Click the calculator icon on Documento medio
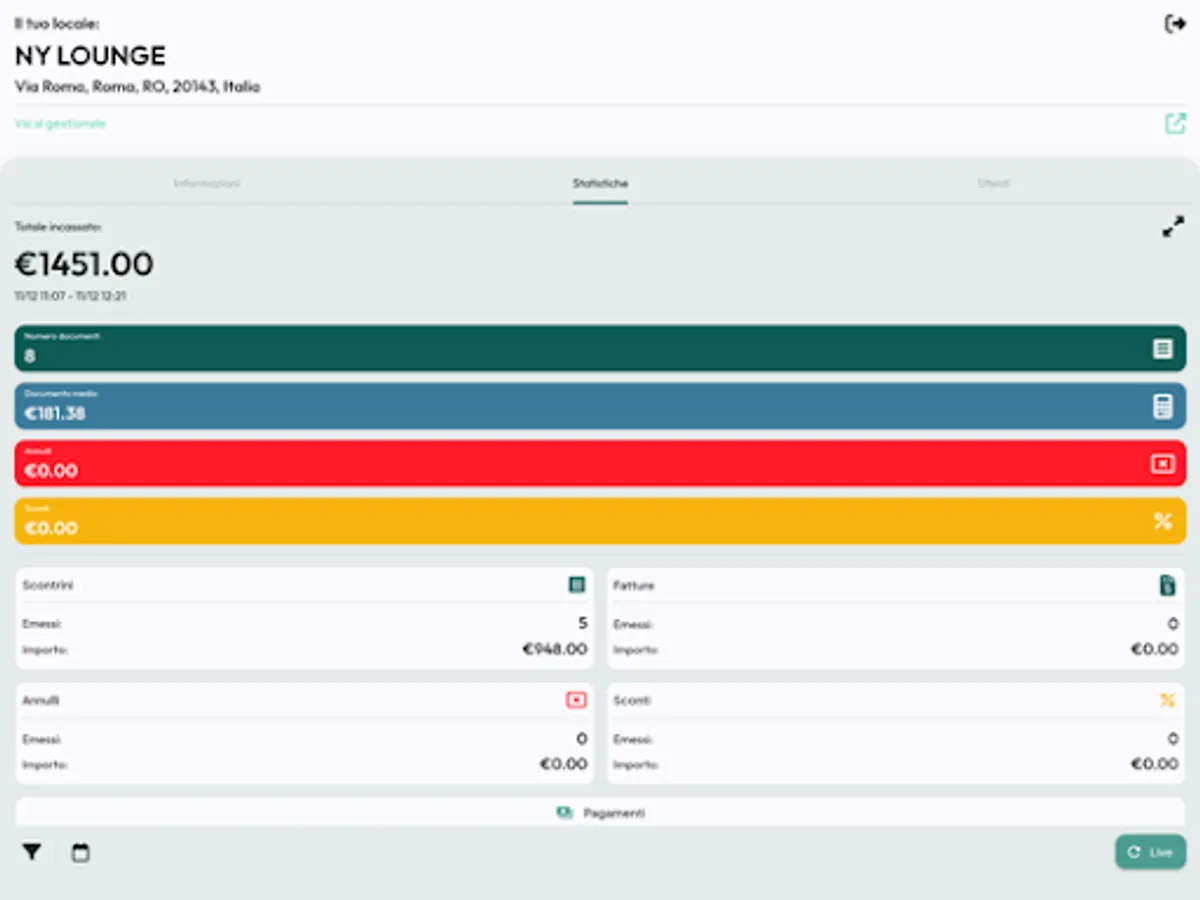Viewport: 1200px width, 900px height. coord(1164,405)
